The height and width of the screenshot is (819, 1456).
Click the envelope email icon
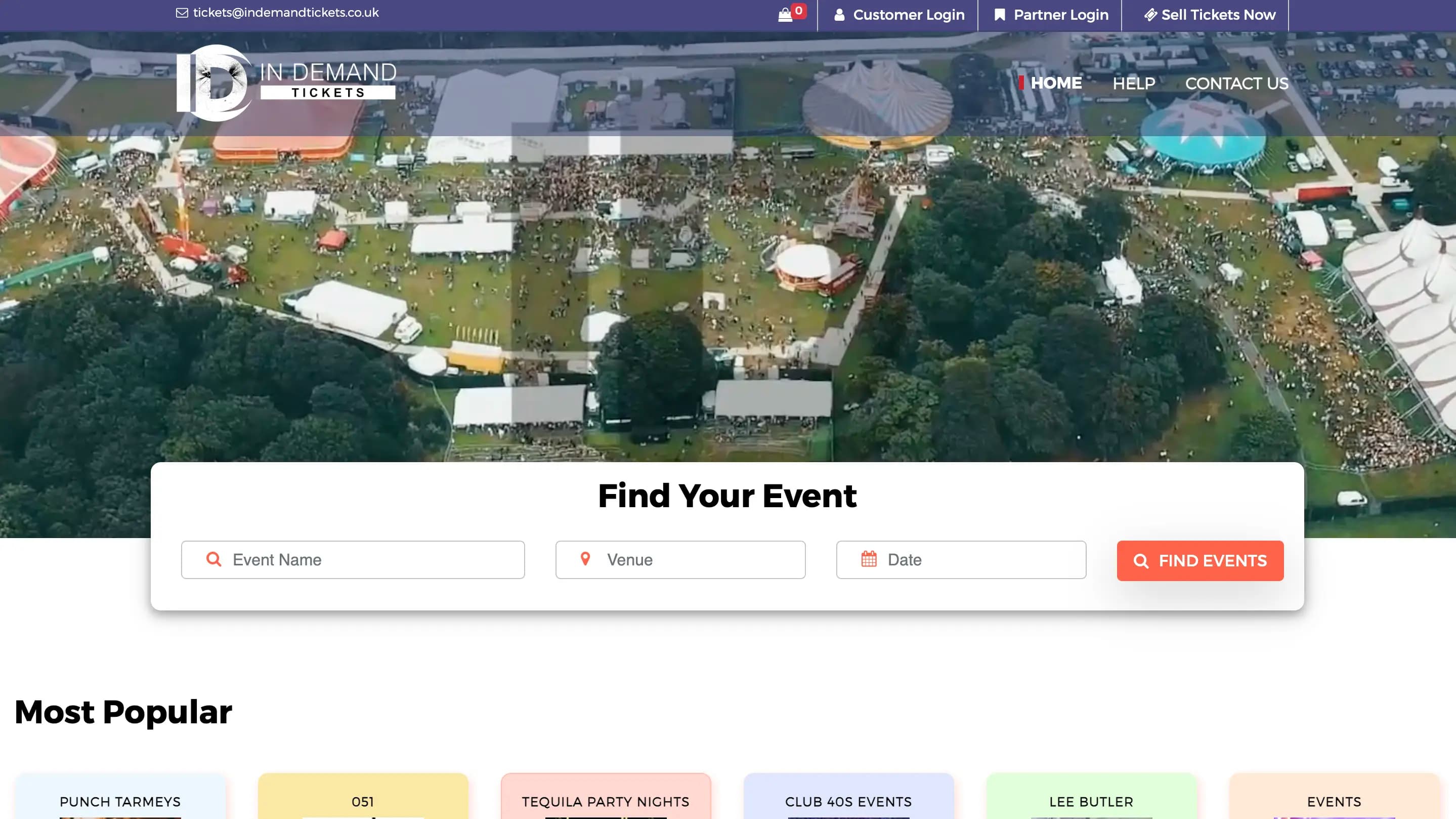pos(182,13)
